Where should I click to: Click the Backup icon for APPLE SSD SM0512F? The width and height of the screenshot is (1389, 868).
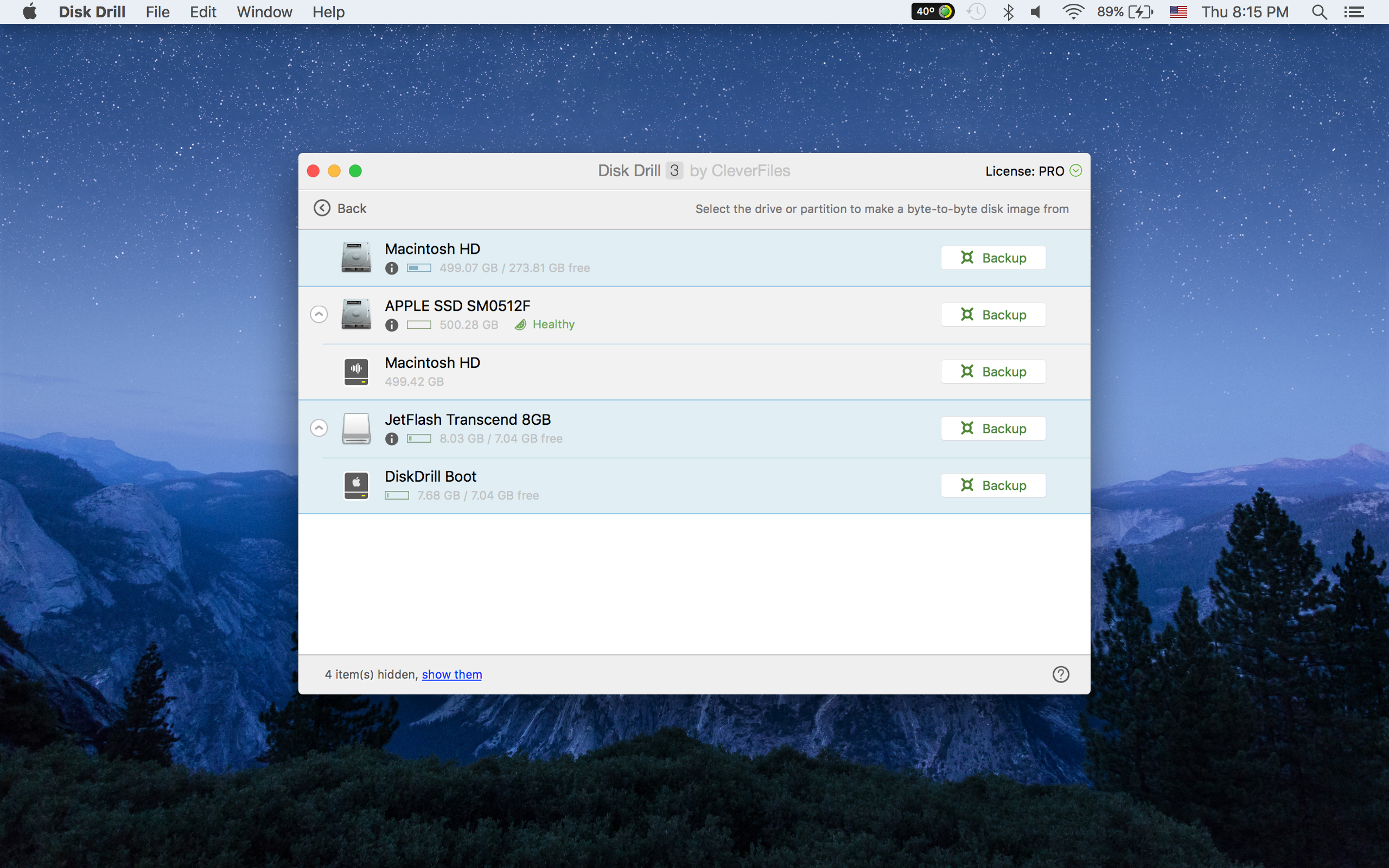993,314
